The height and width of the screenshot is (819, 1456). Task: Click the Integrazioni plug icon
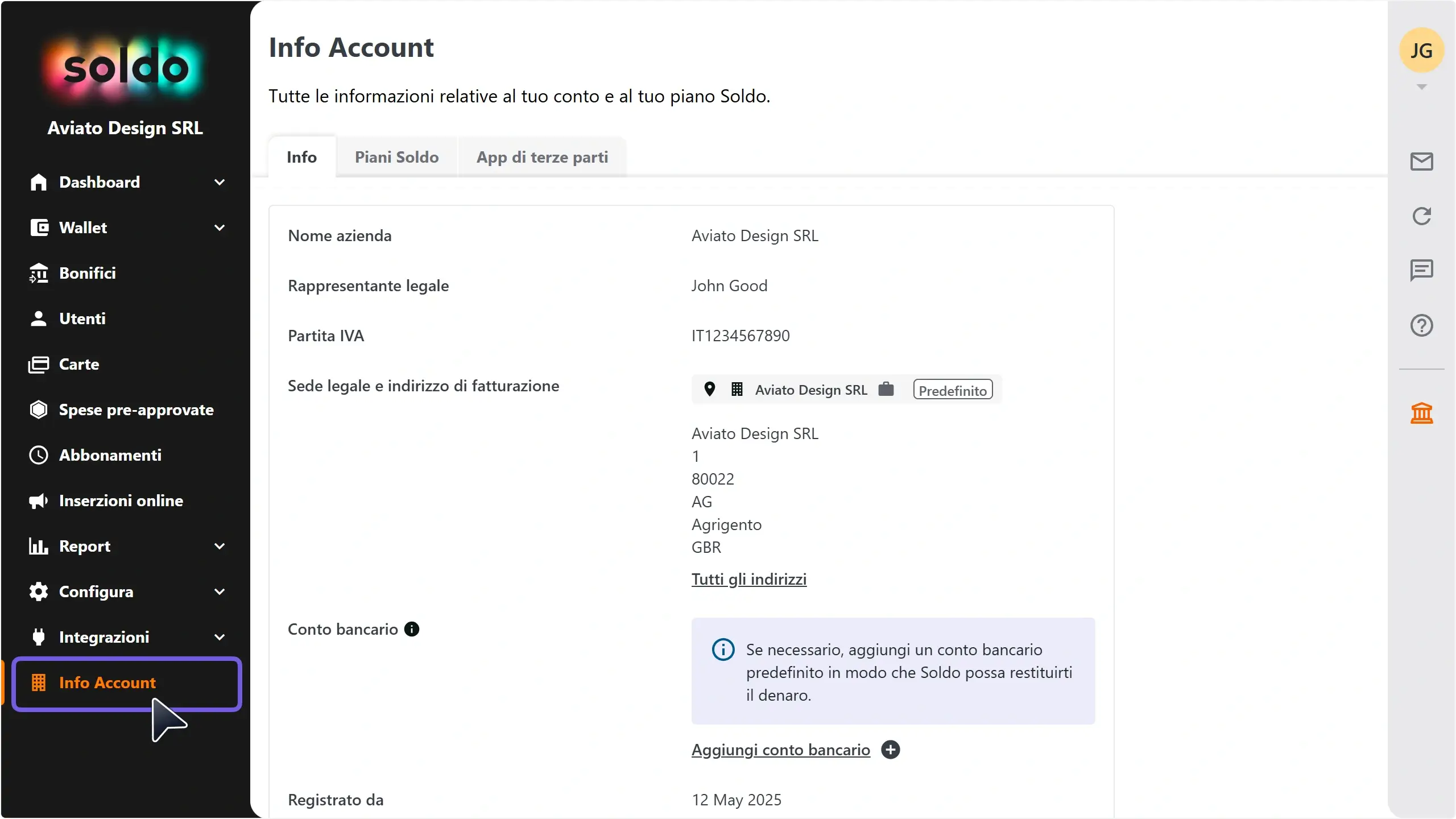(x=39, y=637)
